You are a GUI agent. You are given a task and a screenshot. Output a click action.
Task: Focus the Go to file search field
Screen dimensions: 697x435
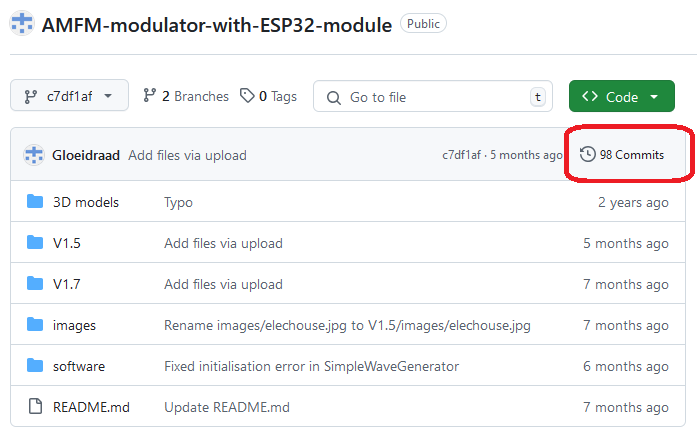point(433,96)
